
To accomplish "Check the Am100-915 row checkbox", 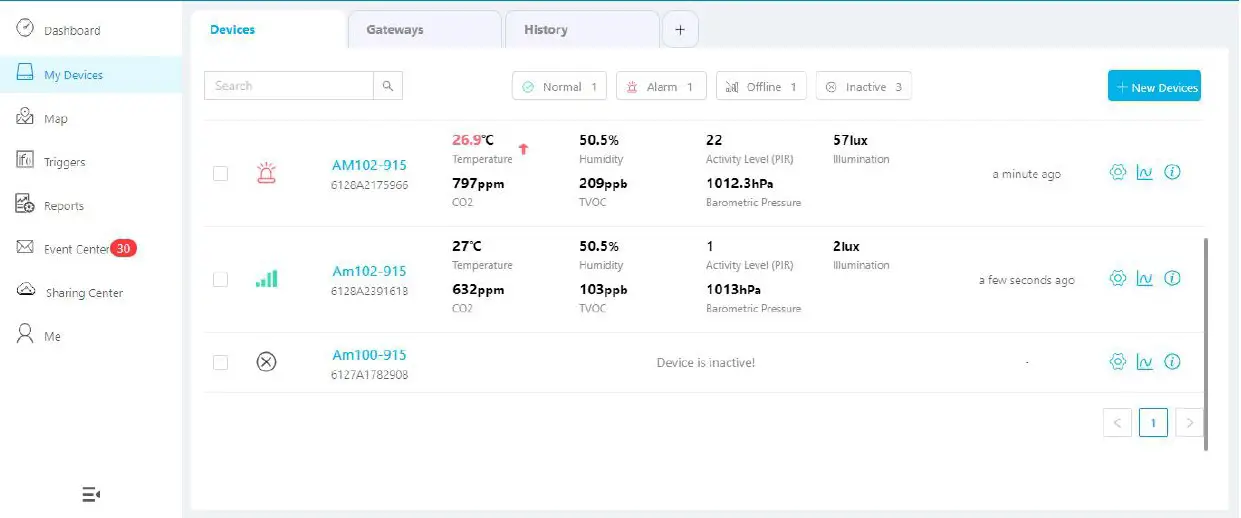I will tap(221, 362).
